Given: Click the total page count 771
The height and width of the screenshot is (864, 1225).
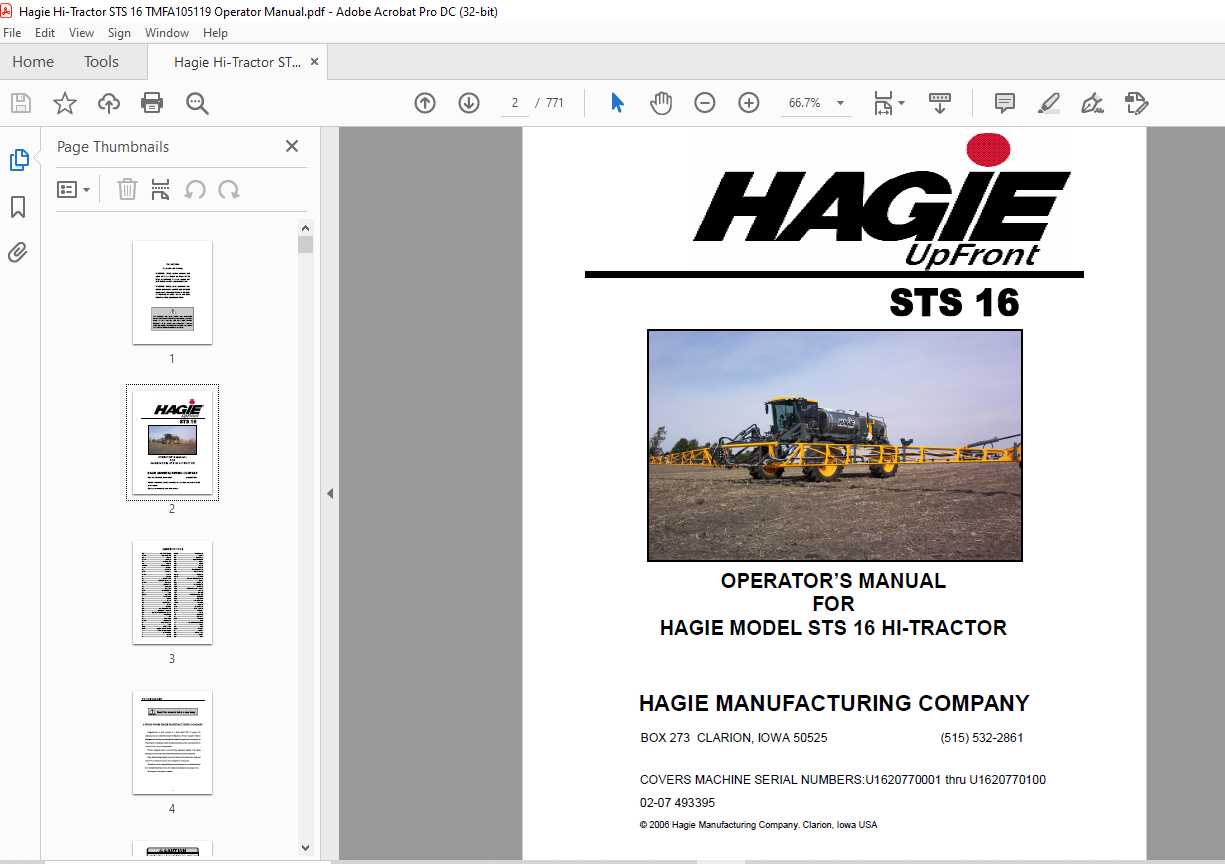Looking at the screenshot, I should 554,103.
